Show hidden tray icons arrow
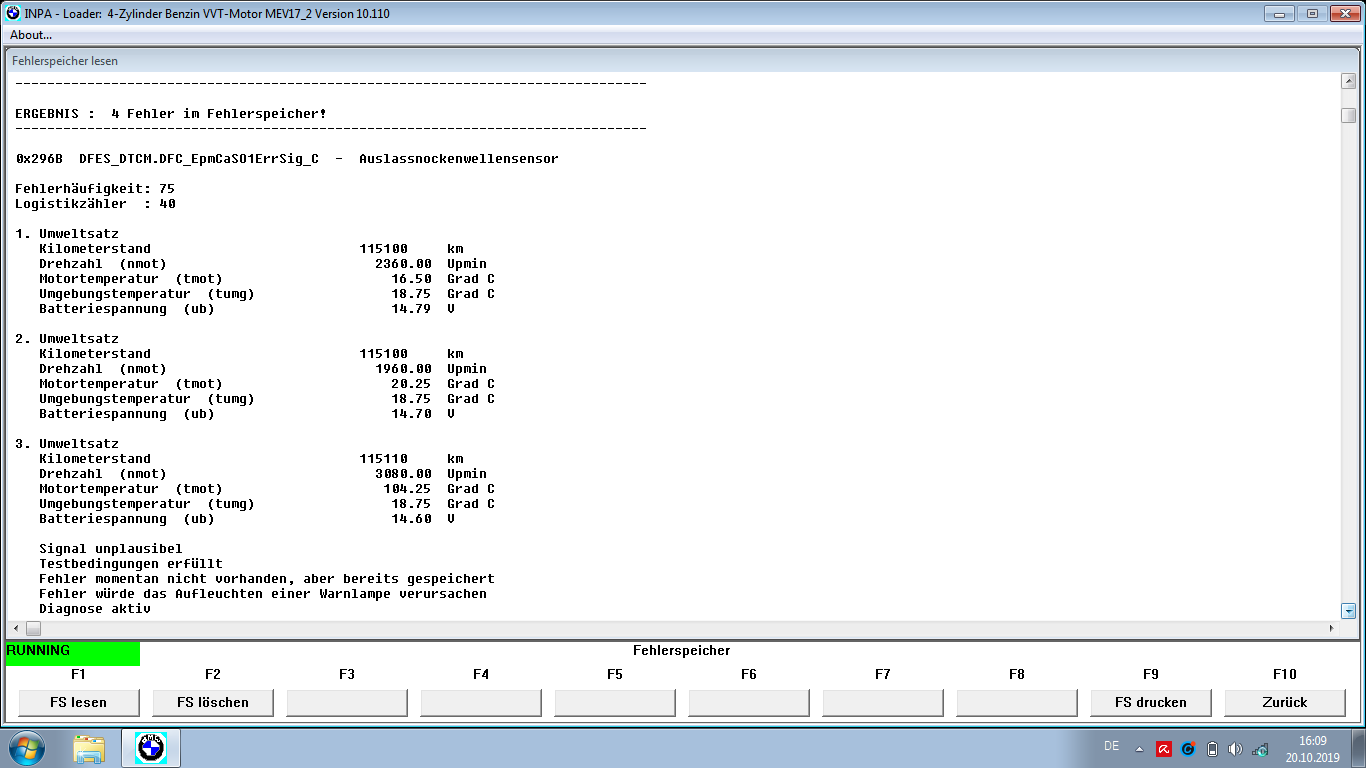The image size is (1366, 768). click(x=1139, y=748)
